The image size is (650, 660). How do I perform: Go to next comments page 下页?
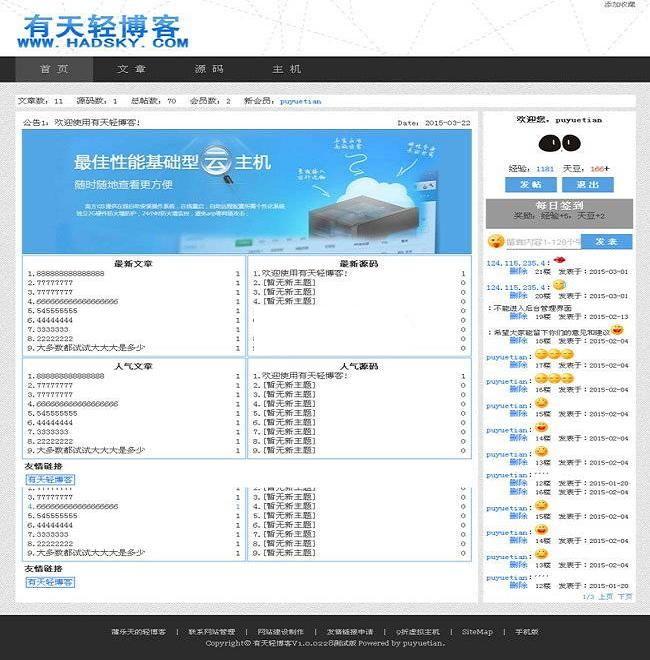(x=625, y=597)
